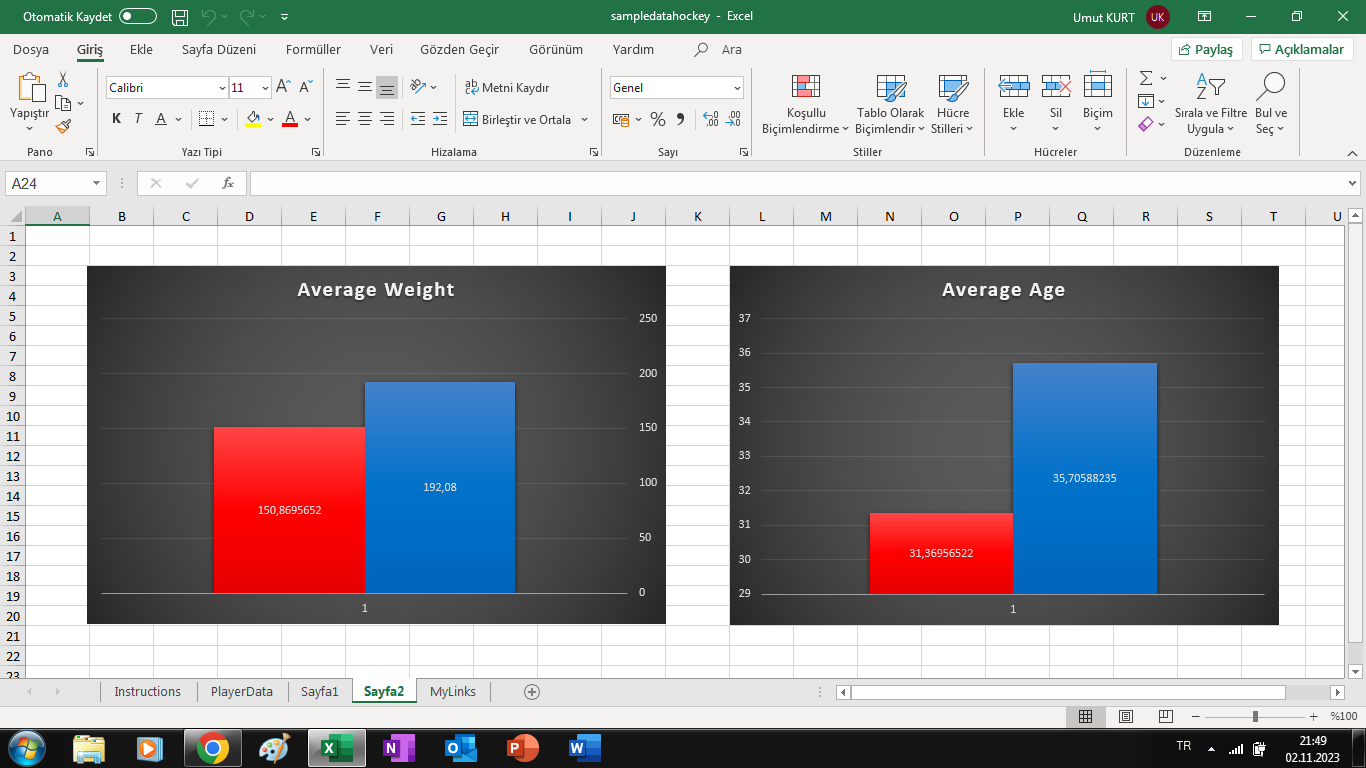Click the Format Painter brush icon
The image size is (1366, 768).
[63, 127]
